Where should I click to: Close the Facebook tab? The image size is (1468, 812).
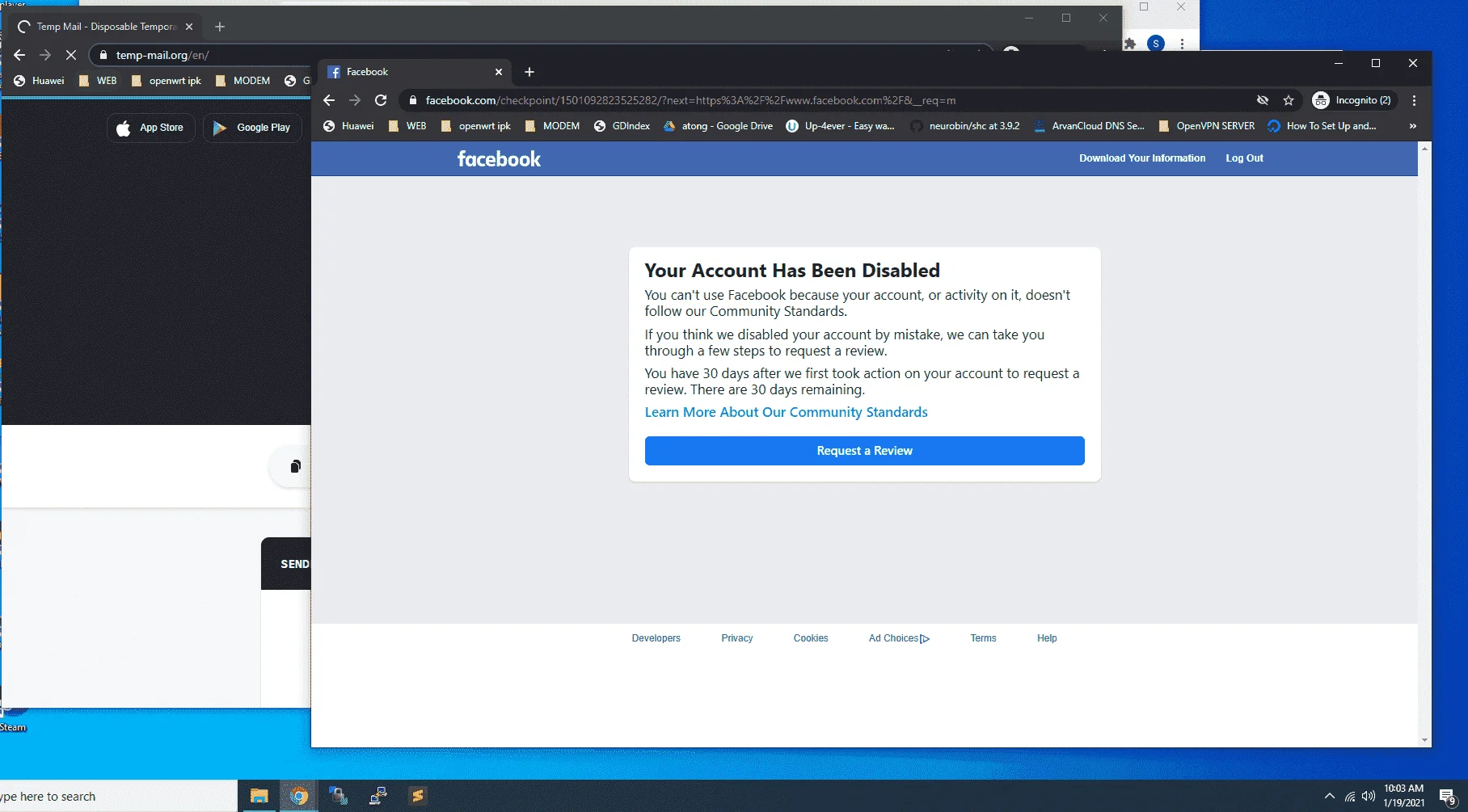coord(499,72)
